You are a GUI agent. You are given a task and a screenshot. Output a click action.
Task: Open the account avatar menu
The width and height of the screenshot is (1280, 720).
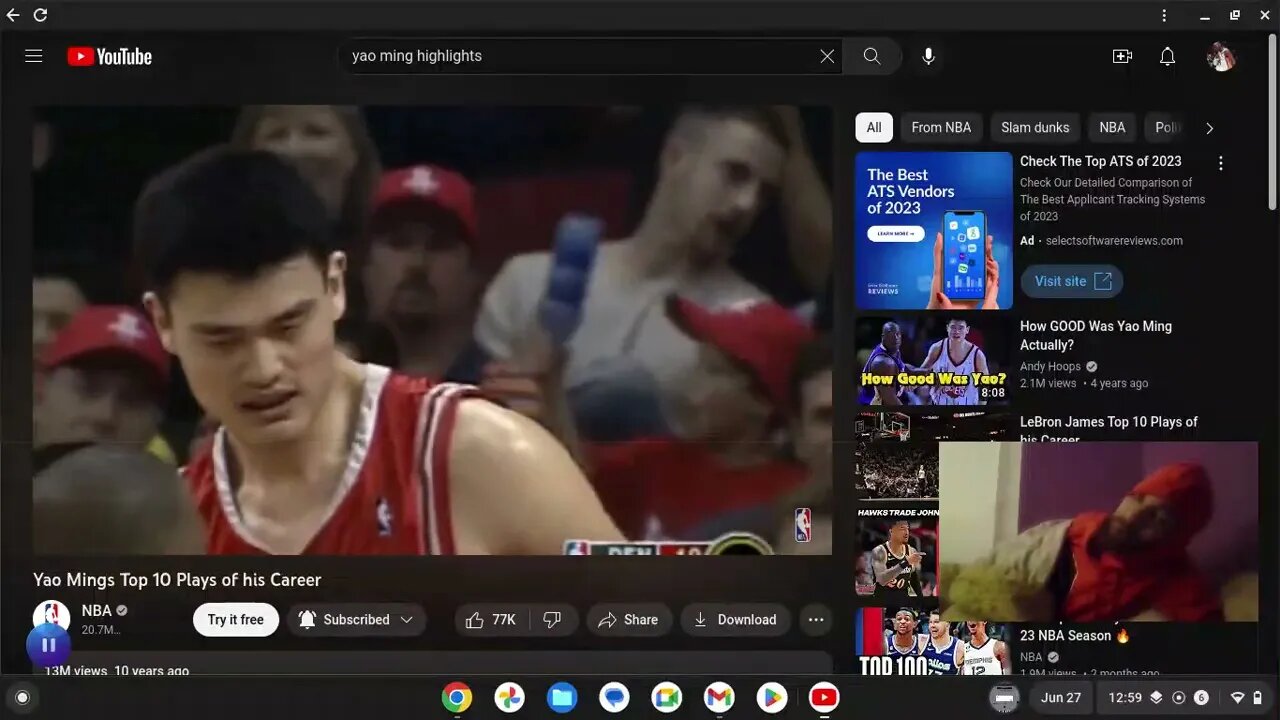click(x=1221, y=57)
